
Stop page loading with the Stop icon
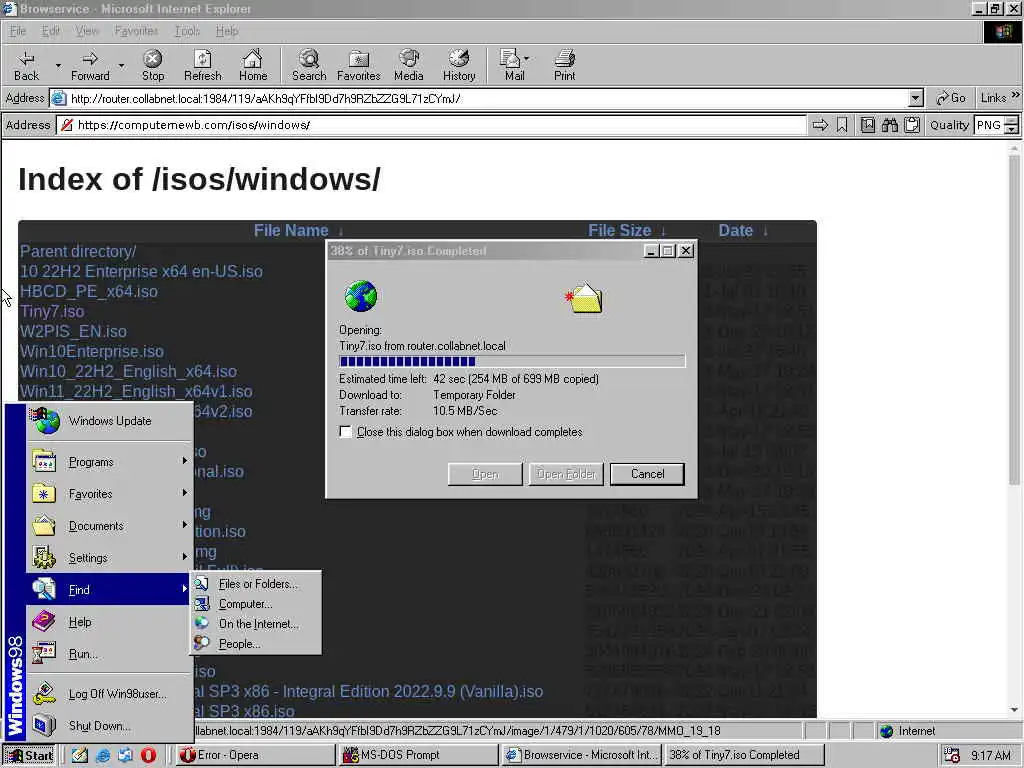[153, 59]
